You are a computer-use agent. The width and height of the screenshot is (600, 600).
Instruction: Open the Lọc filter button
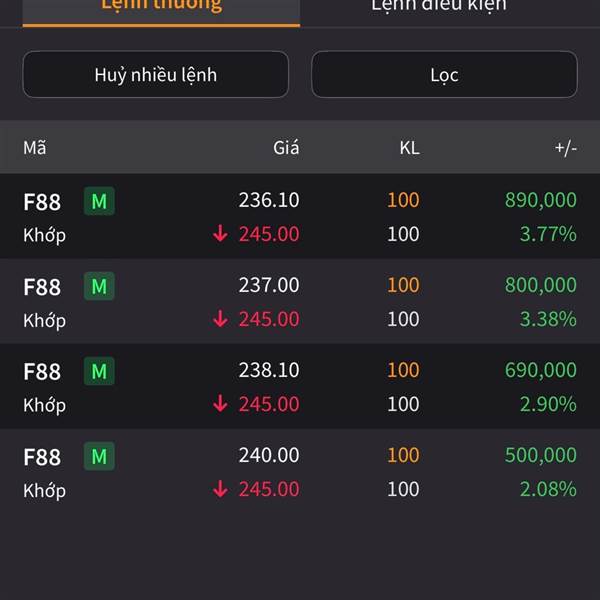[x=444, y=75]
